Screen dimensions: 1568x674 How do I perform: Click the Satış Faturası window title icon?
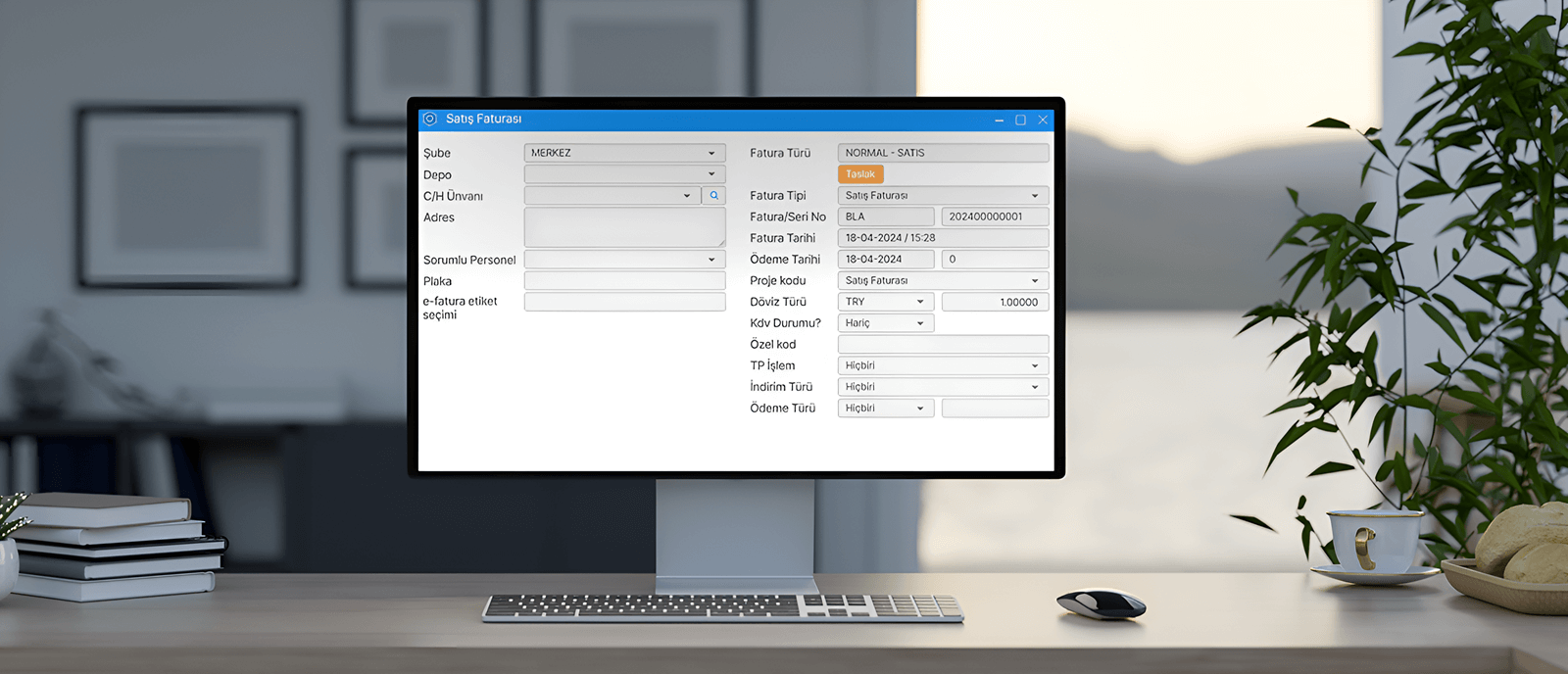429,119
